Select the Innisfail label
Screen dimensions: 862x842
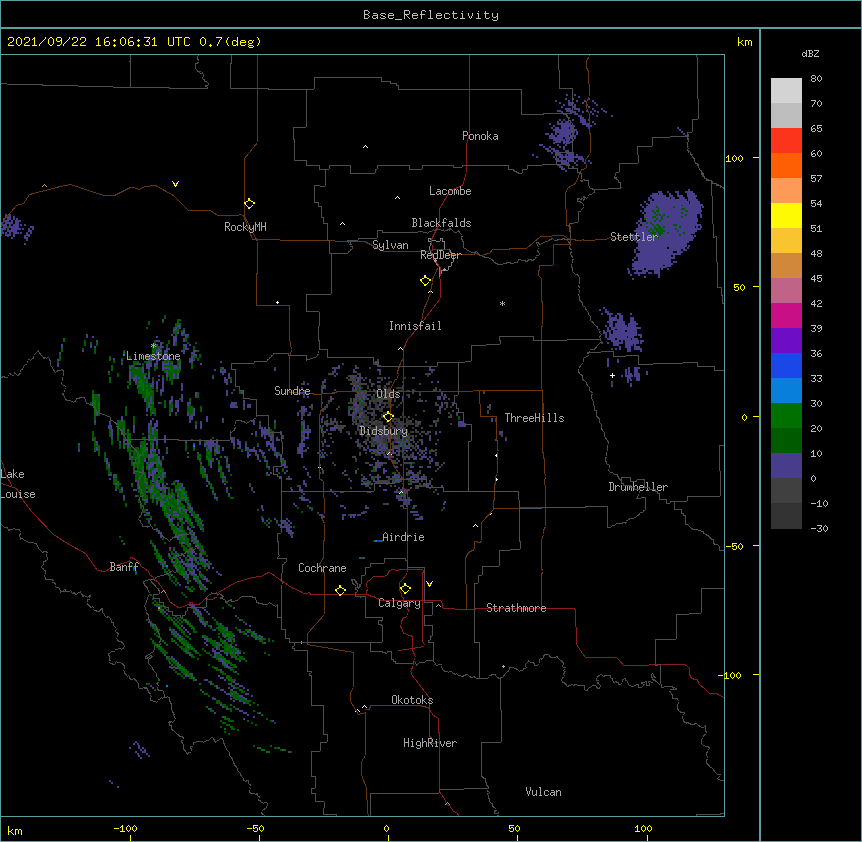(x=415, y=326)
